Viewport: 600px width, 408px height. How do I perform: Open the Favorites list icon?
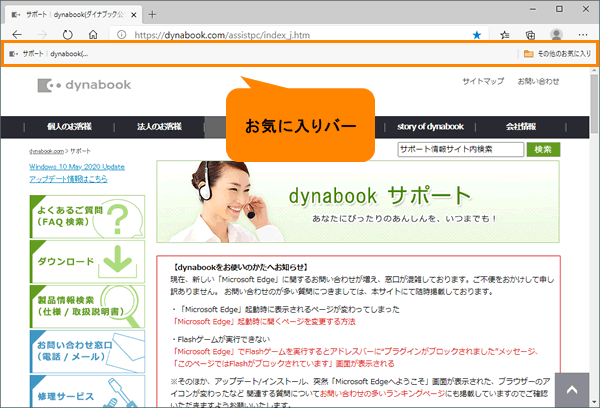coord(505,35)
